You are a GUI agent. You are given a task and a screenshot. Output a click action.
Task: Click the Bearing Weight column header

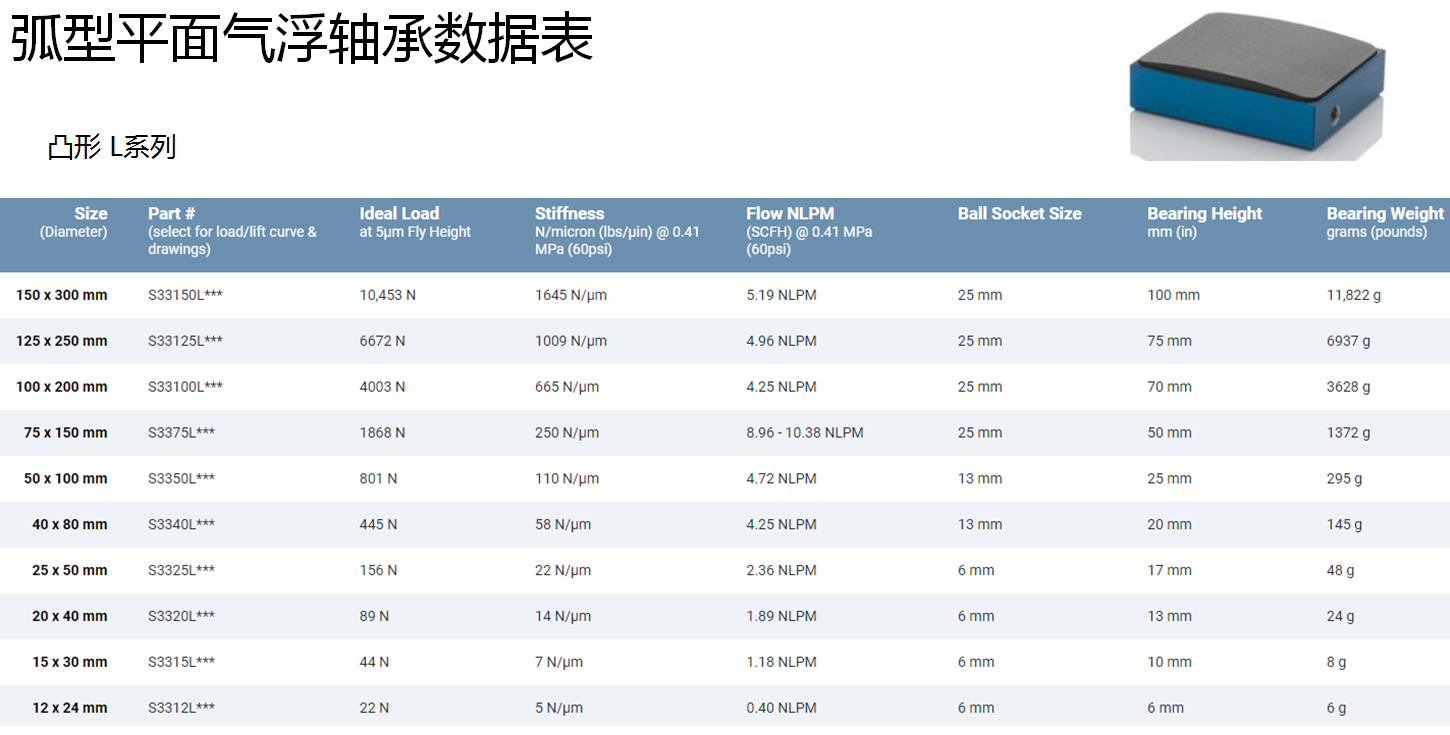[1384, 213]
